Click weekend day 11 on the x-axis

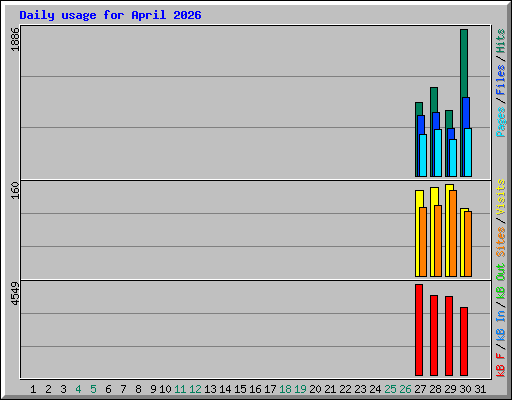coord(180,389)
